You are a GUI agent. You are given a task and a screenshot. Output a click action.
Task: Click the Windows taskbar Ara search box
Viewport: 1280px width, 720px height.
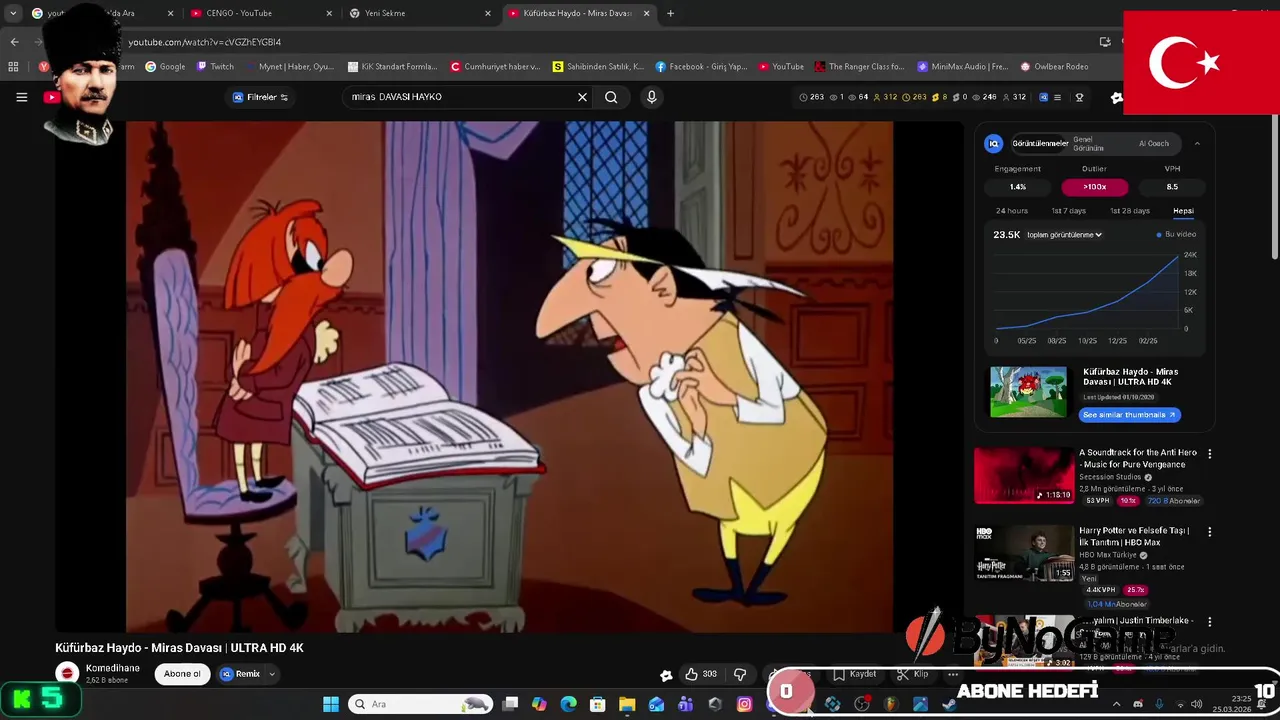pos(420,704)
